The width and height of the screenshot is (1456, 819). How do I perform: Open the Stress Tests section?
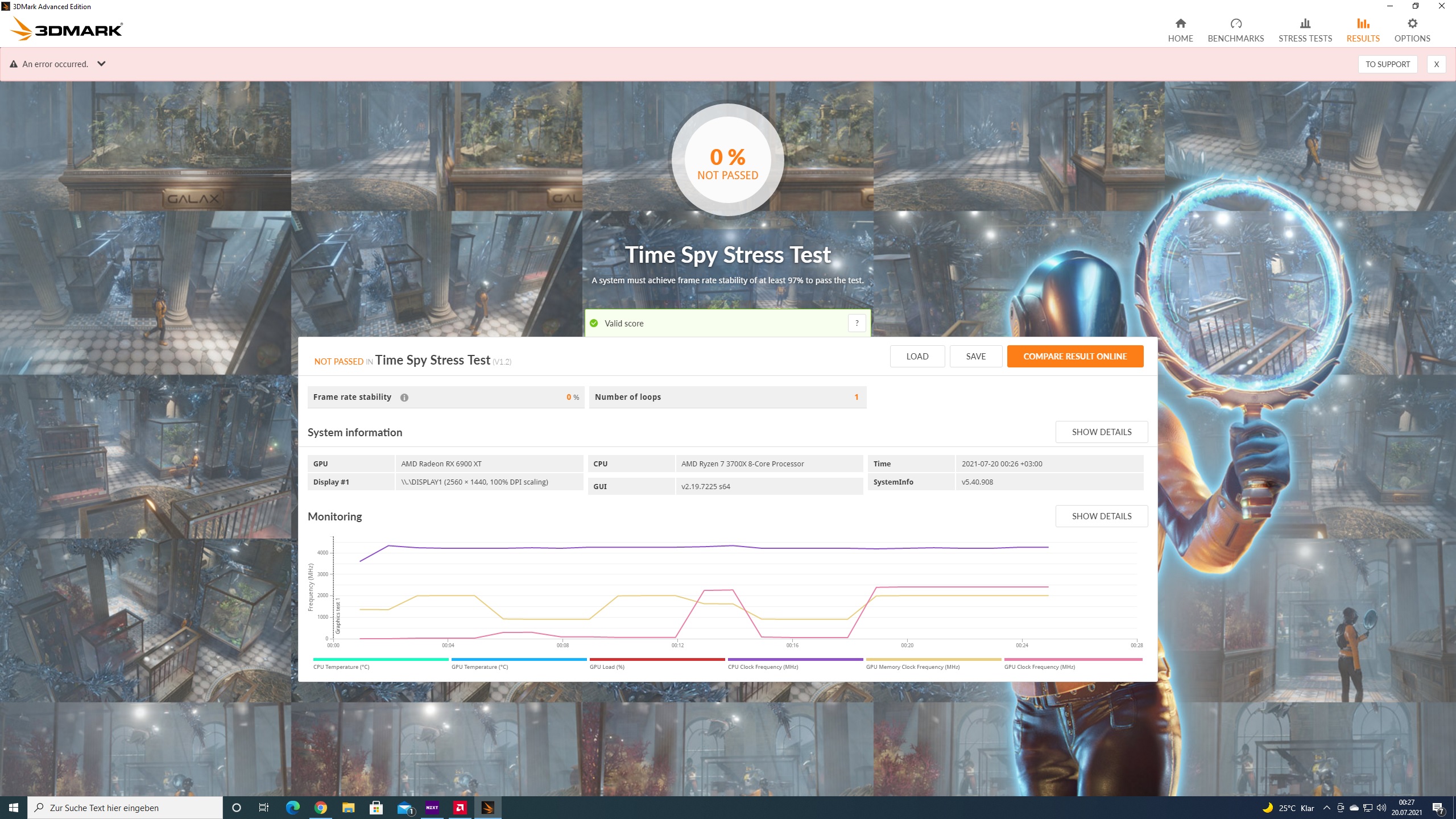click(x=1305, y=30)
